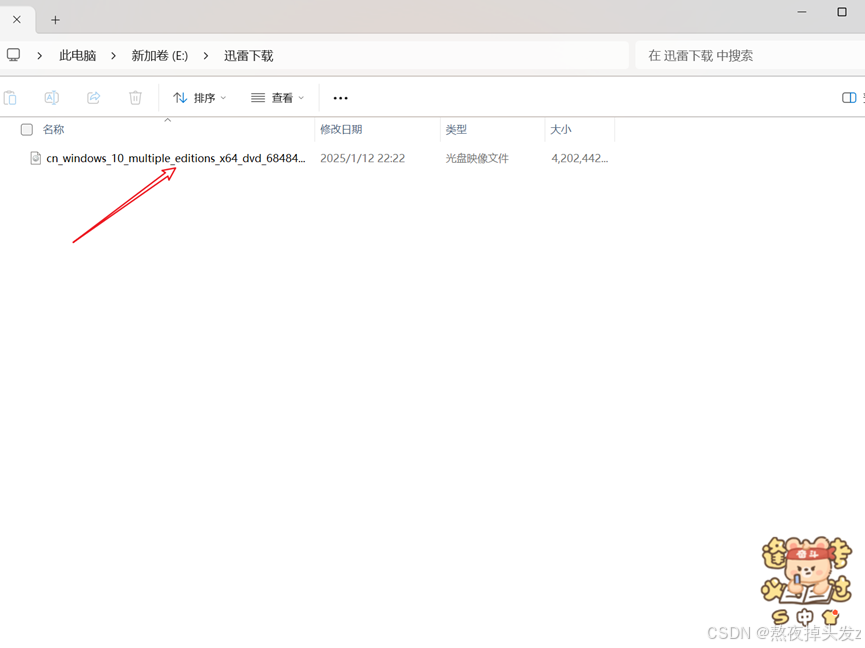
Task: Open the 排序 sort dropdown
Action: pyautogui.click(x=200, y=98)
